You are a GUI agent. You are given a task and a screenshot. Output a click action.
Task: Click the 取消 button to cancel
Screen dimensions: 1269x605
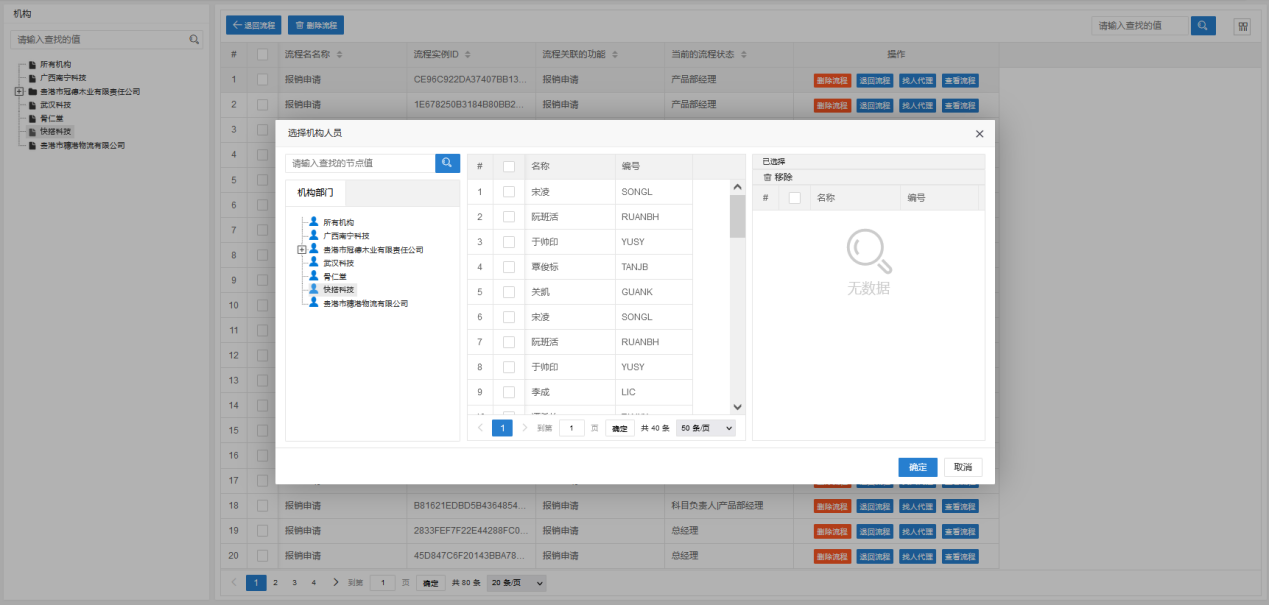[963, 467]
